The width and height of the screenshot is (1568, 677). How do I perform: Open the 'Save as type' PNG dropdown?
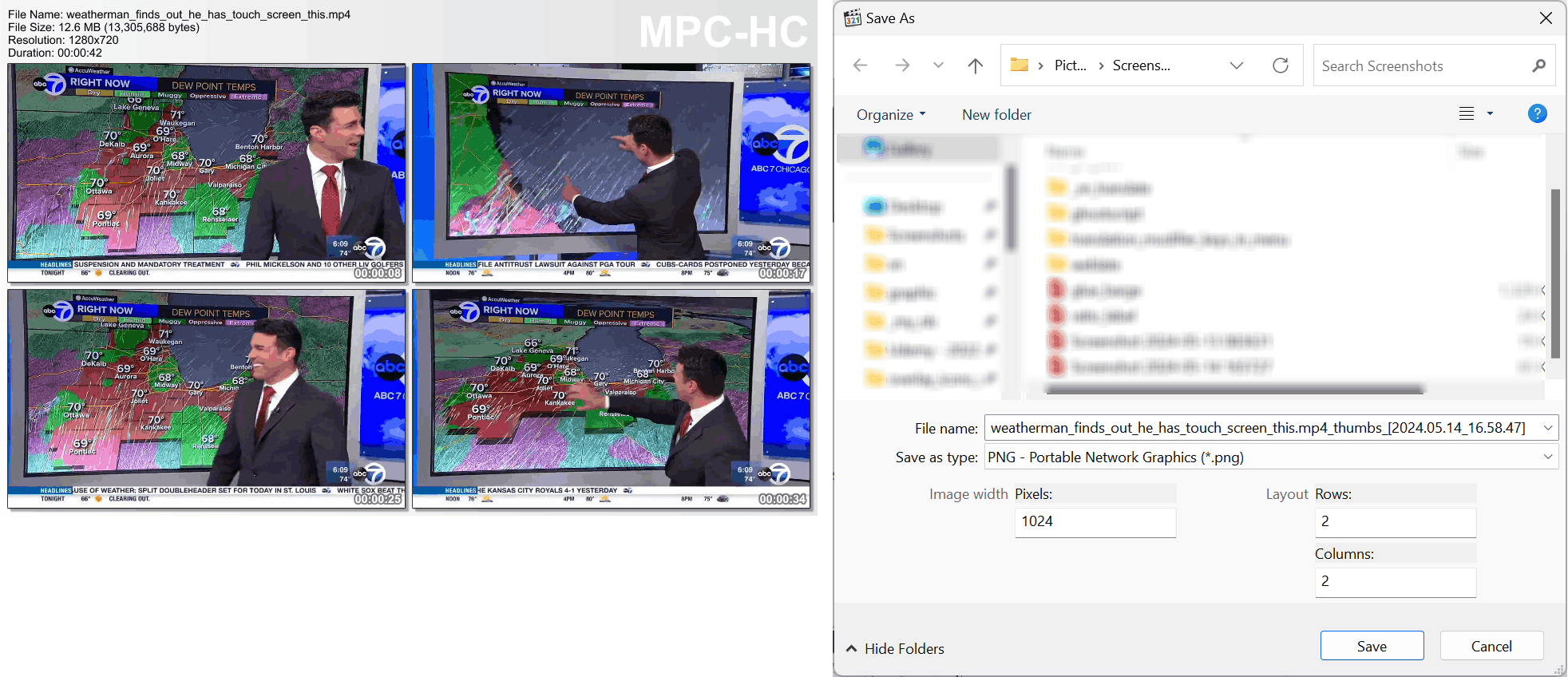point(1271,457)
